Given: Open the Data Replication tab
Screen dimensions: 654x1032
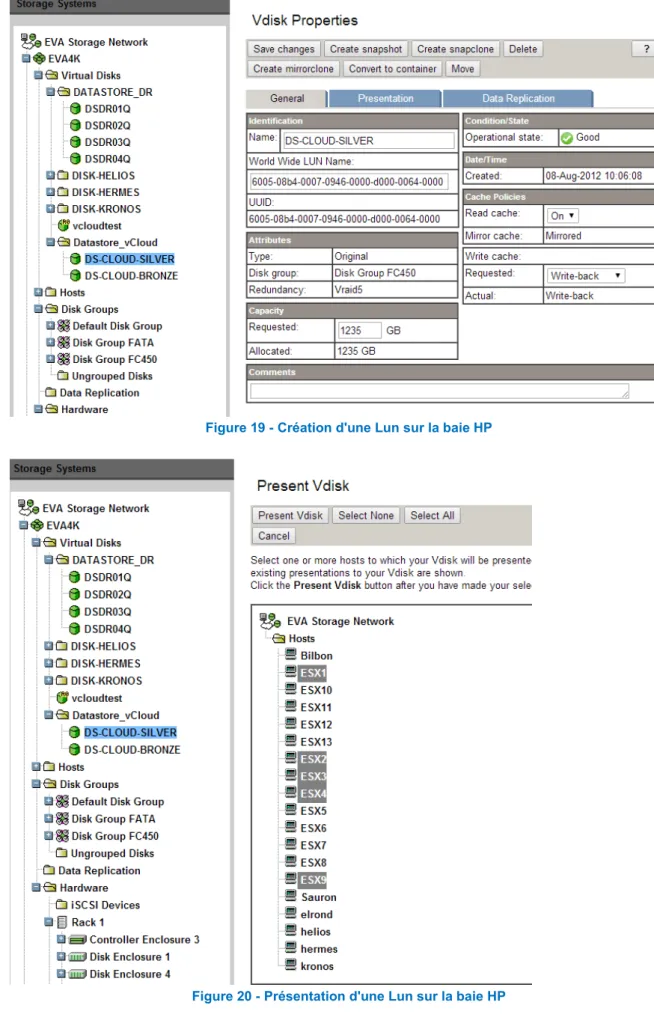Looking at the screenshot, I should pos(518,99).
